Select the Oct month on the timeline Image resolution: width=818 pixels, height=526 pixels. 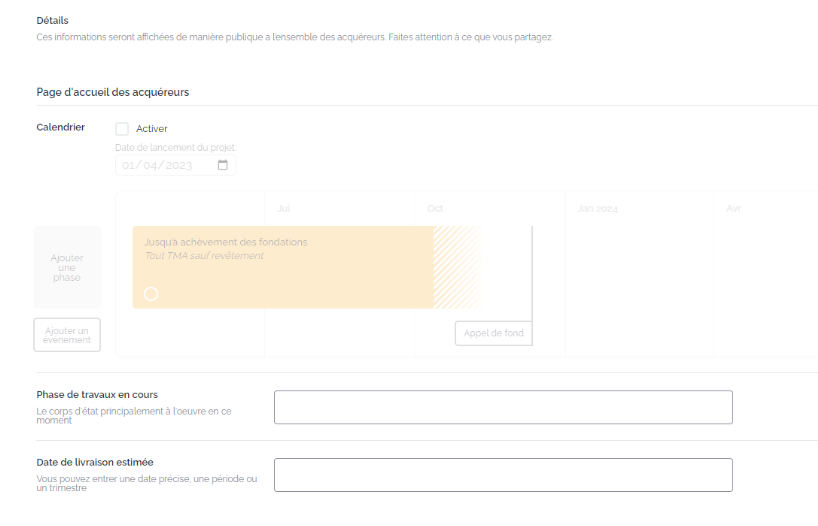coord(435,209)
